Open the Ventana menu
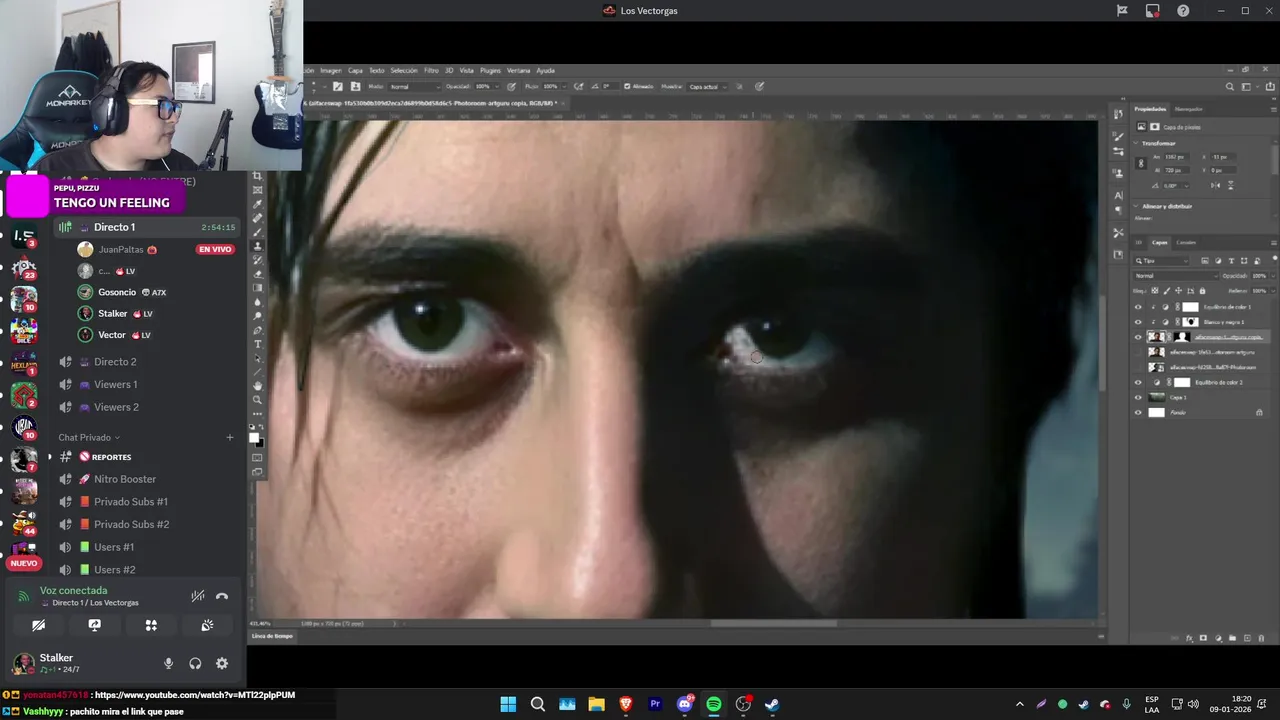 pos(518,70)
